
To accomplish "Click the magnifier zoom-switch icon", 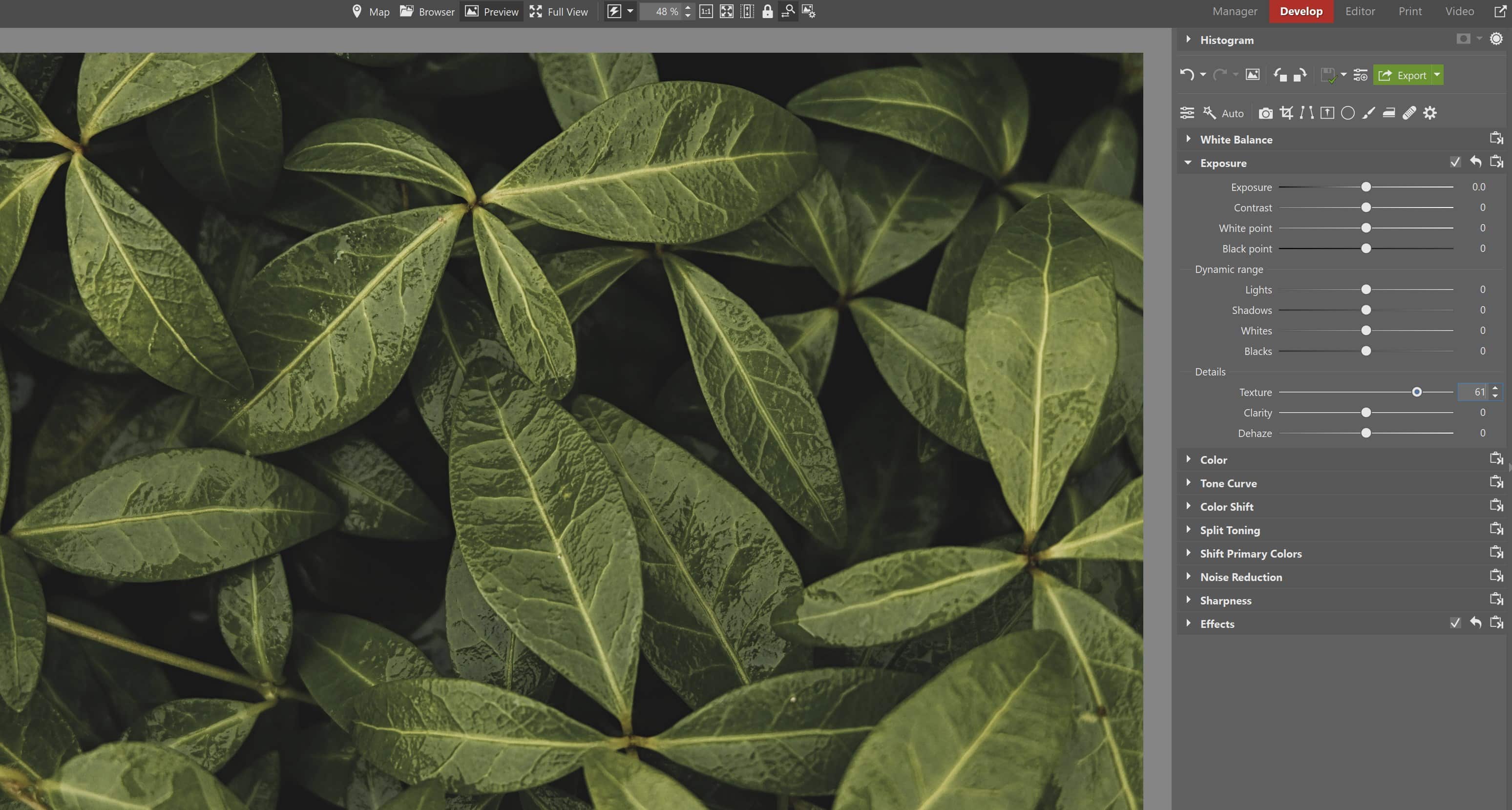I will [788, 11].
